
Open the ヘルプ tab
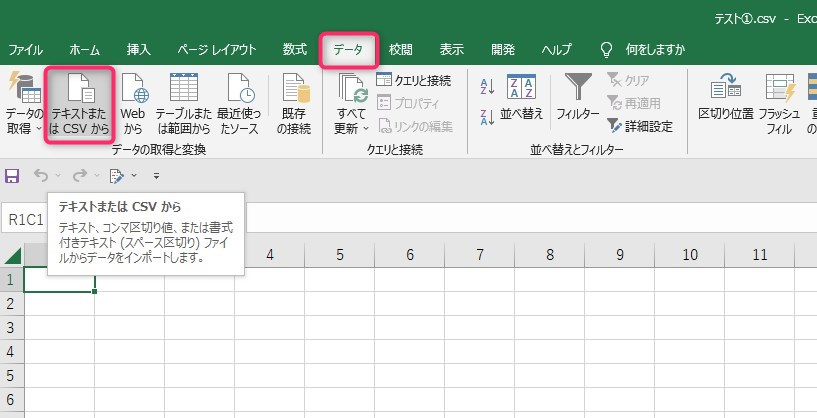[556, 50]
